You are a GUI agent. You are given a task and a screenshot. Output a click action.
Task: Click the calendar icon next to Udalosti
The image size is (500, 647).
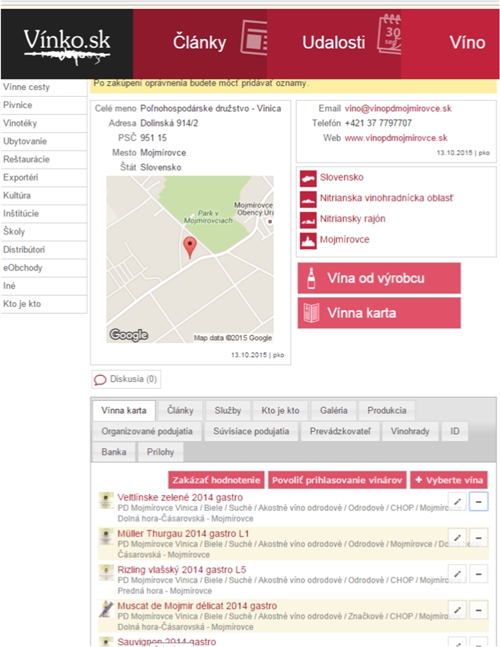[x=389, y=34]
